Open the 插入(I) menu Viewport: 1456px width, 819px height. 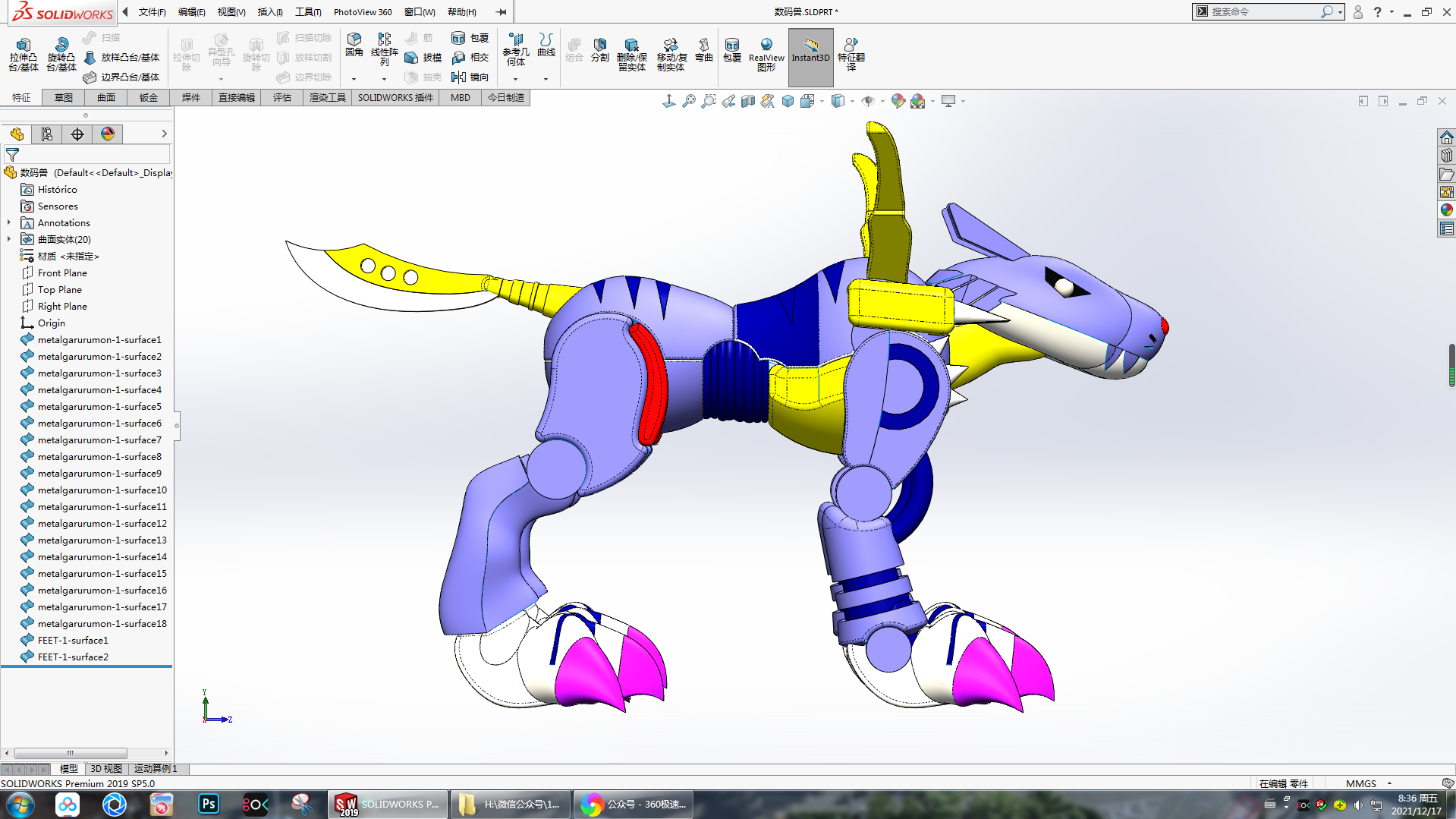coord(270,12)
